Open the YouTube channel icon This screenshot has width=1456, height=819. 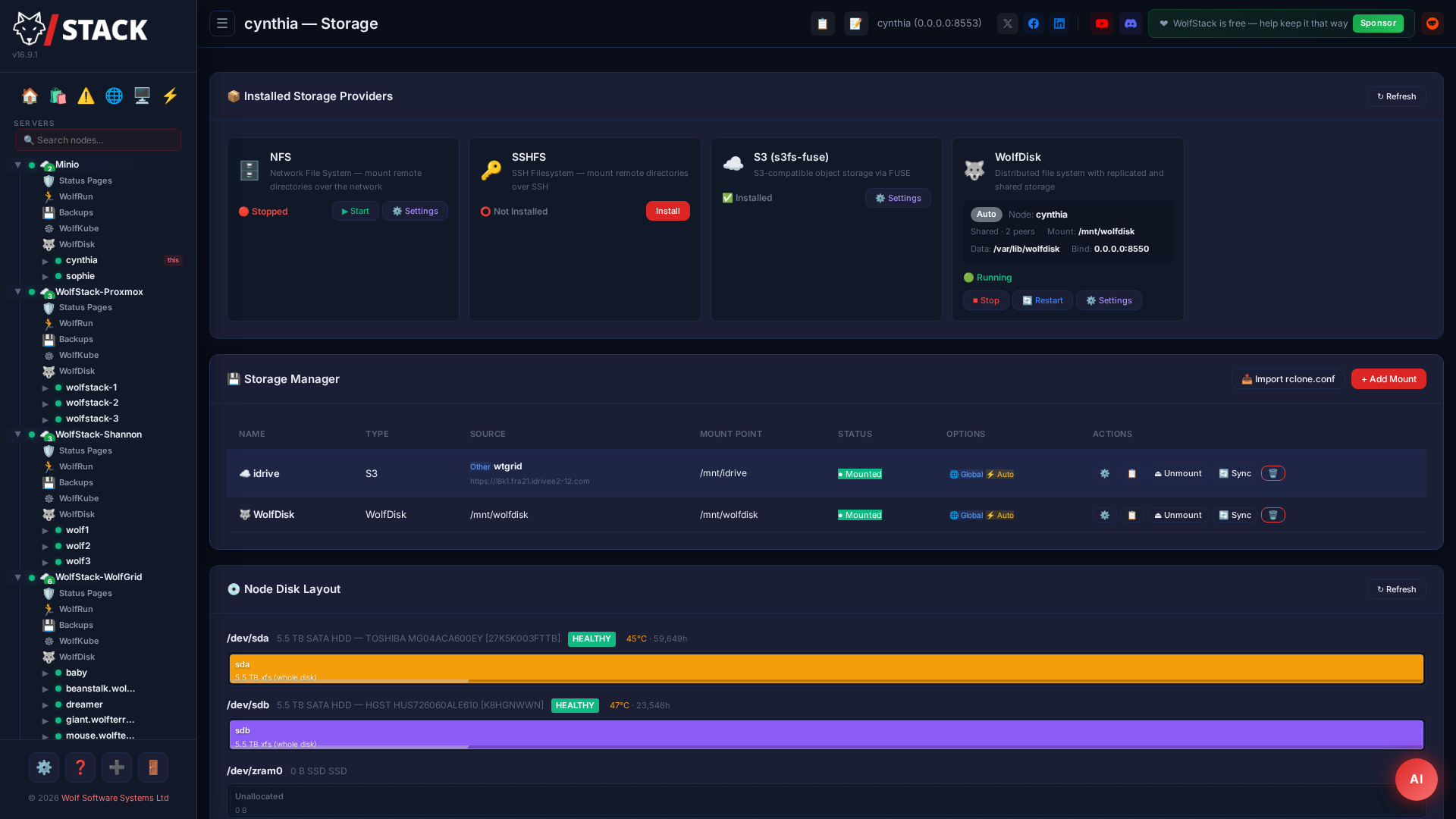1102,24
